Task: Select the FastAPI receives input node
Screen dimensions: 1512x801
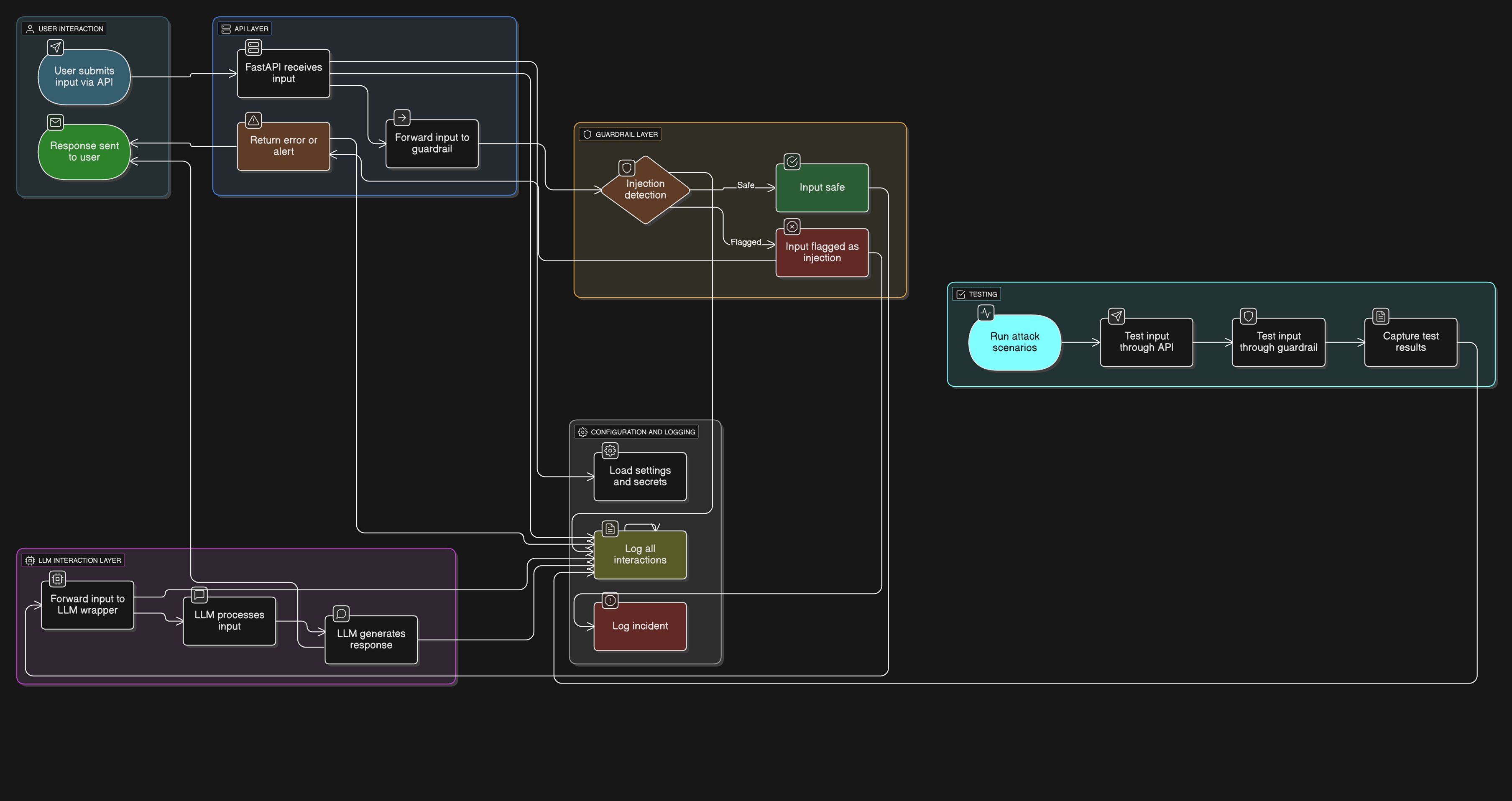Action: pos(283,73)
